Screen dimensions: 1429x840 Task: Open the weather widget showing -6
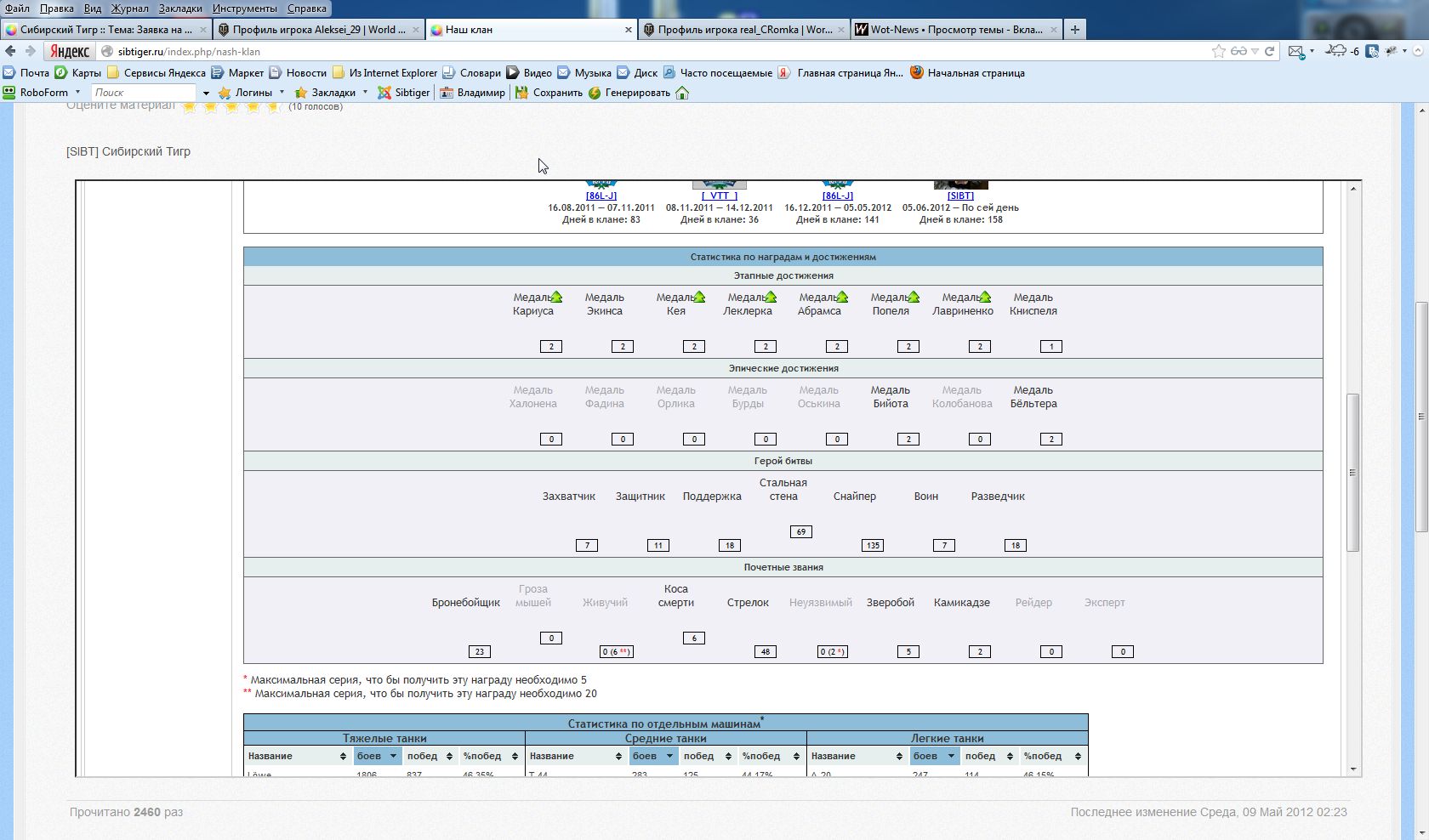1343,51
